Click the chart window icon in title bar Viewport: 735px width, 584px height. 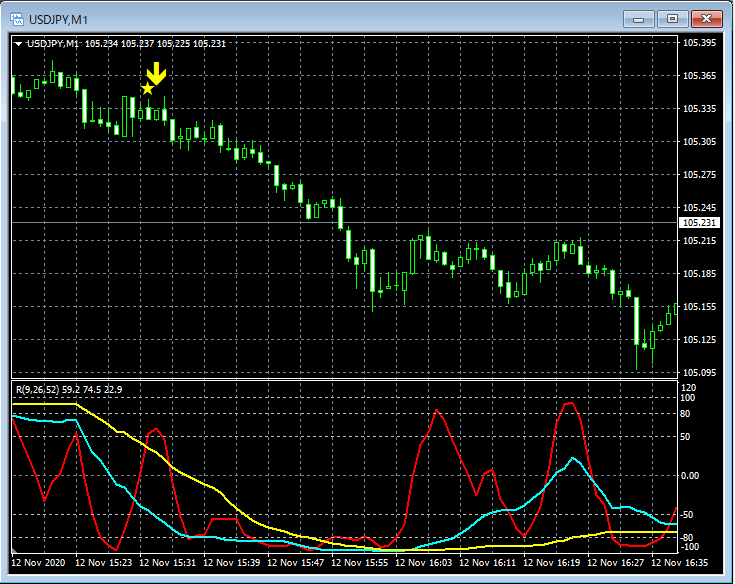[17, 18]
